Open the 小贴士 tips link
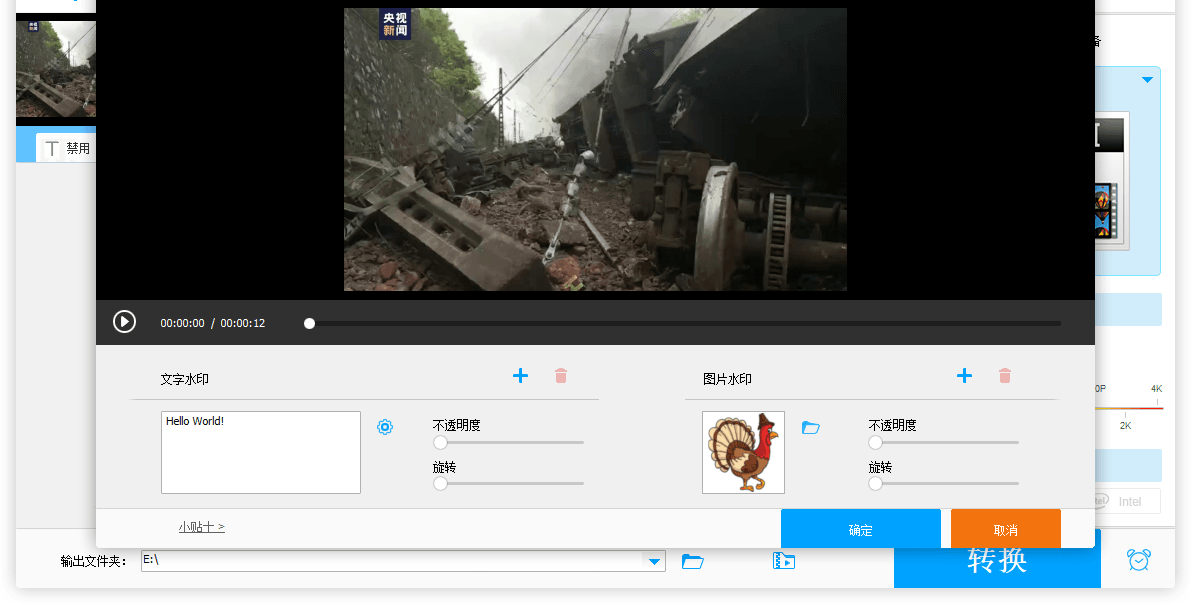This screenshot has height=605, width=1192. point(201,527)
